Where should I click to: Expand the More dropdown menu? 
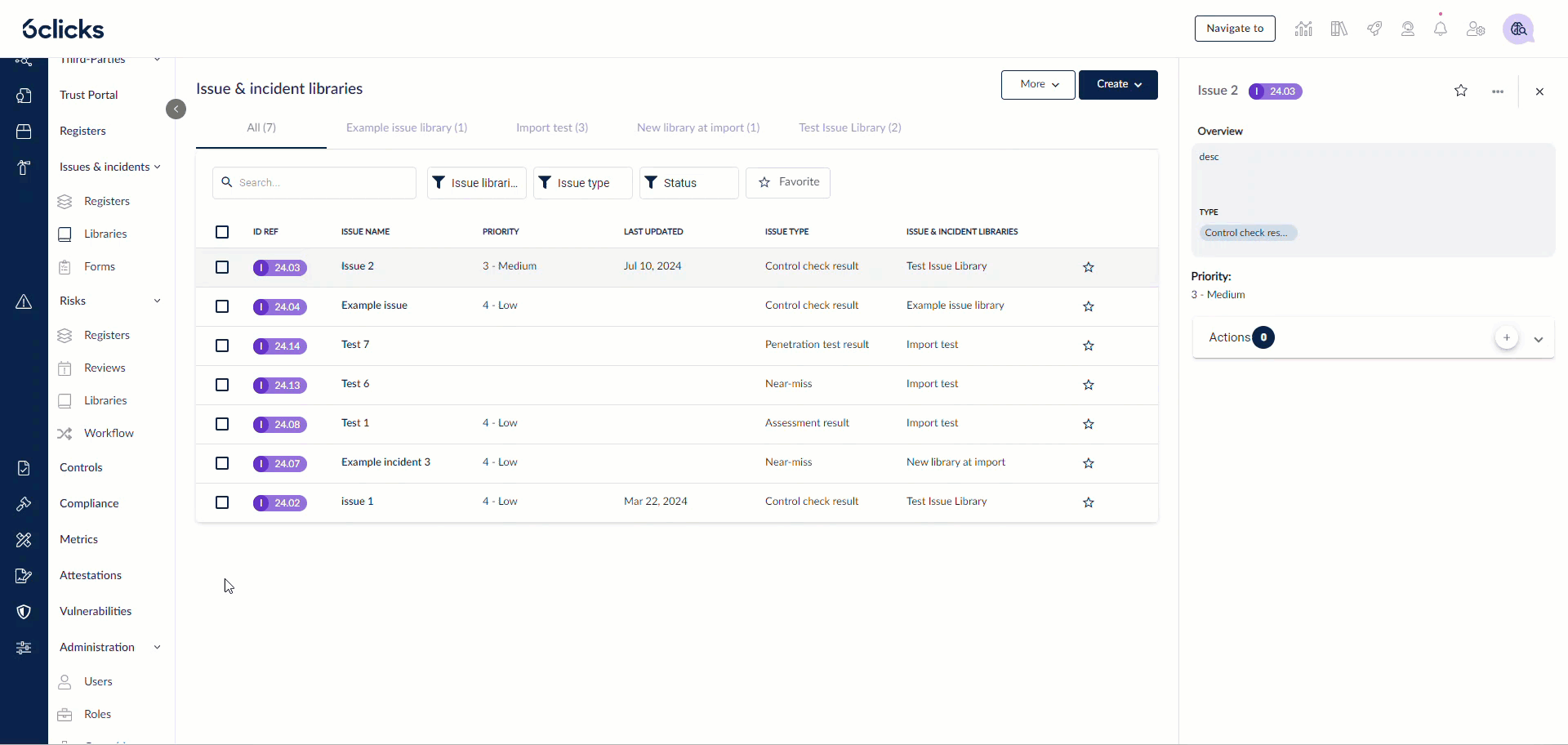coord(1038,85)
